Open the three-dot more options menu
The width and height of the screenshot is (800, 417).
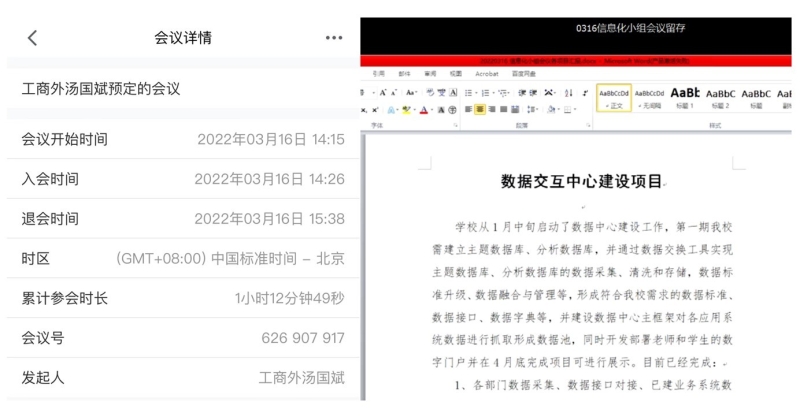tap(333, 38)
